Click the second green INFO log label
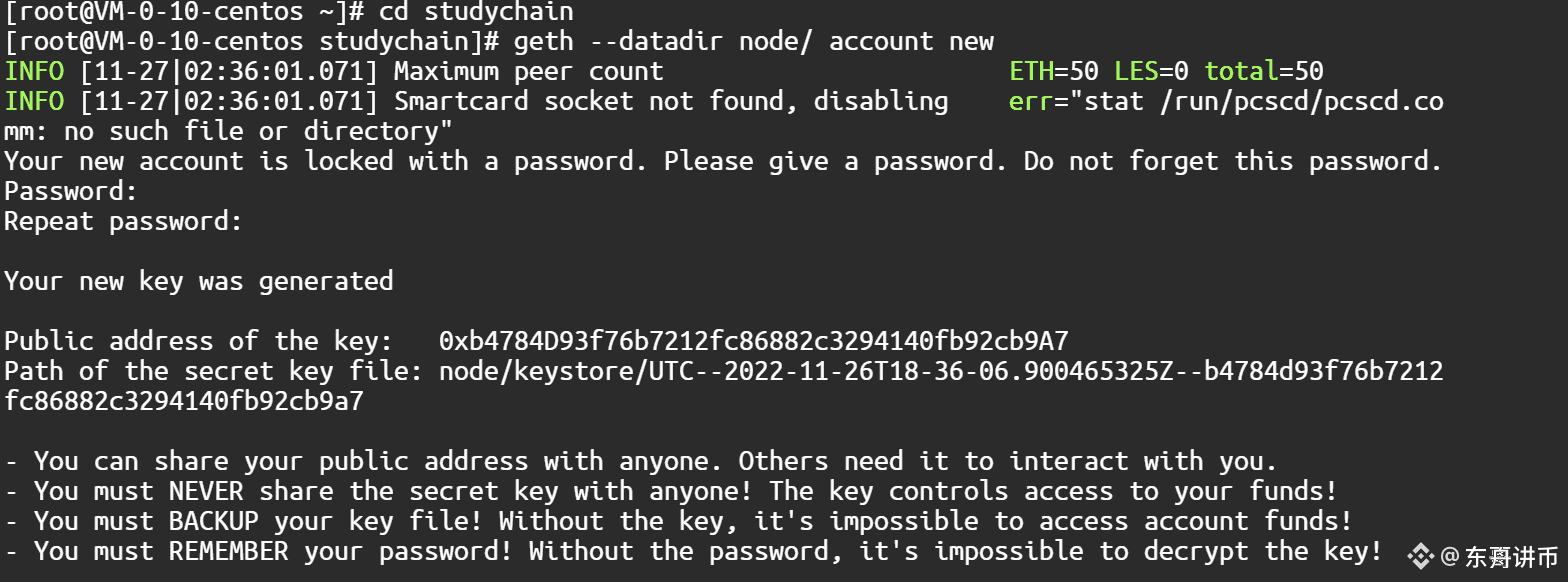The image size is (1568, 582). click(x=34, y=101)
